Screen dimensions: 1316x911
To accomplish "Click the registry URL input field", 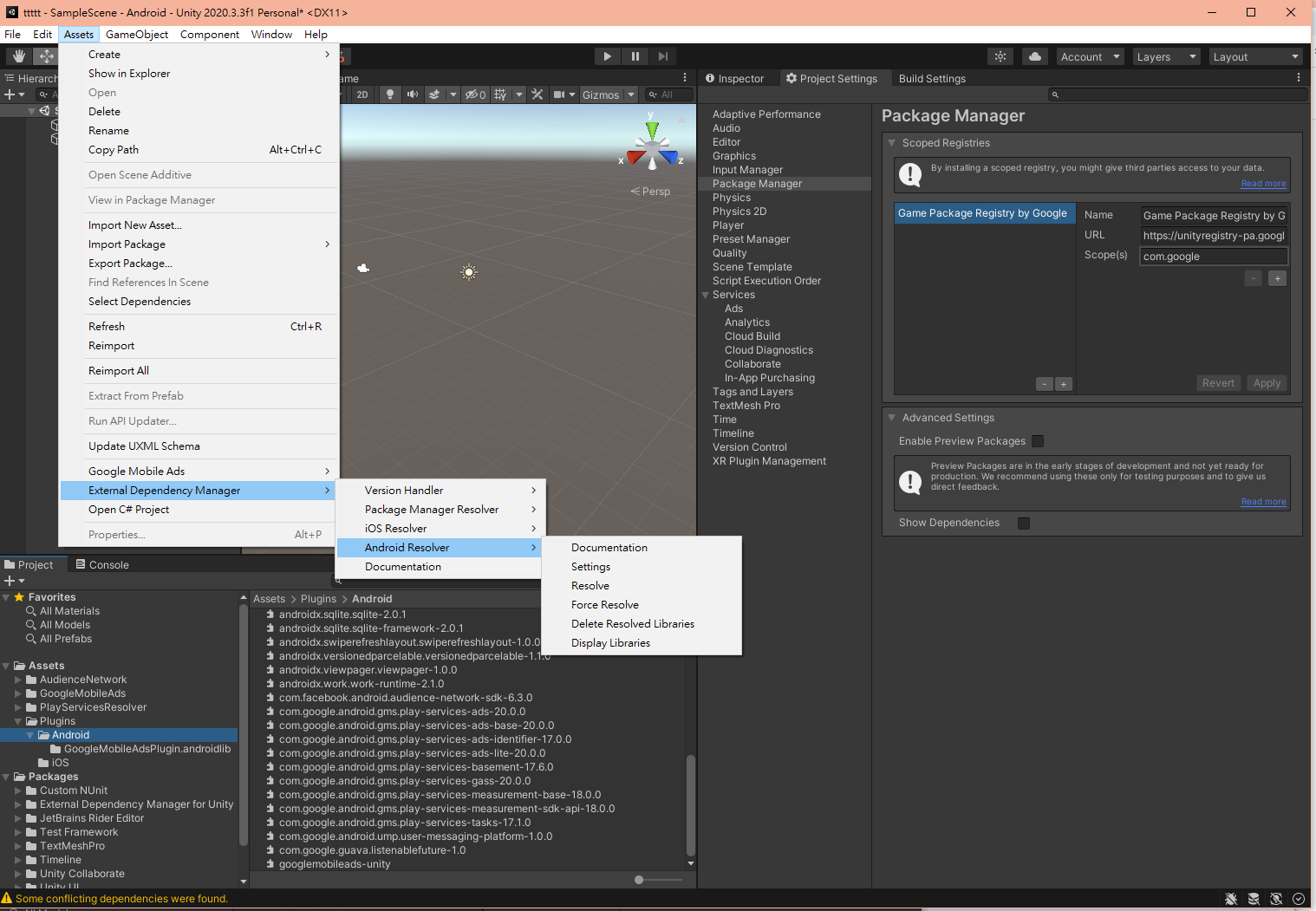I will pos(1213,236).
